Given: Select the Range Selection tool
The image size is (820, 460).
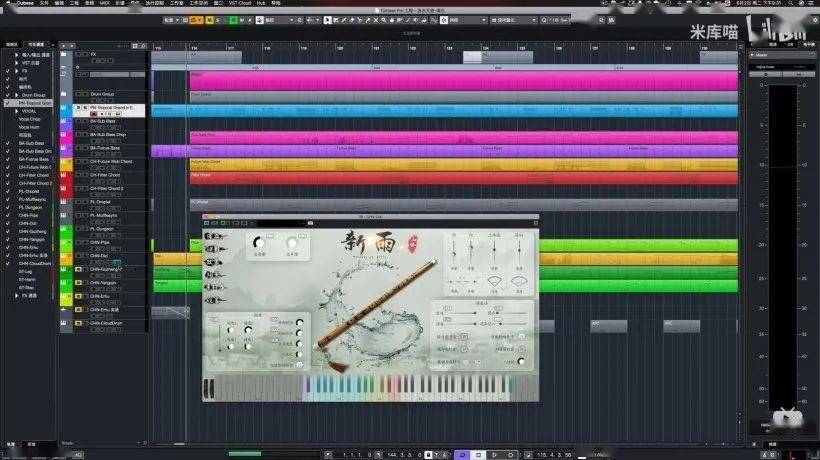Looking at the screenshot, I should coord(336,20).
